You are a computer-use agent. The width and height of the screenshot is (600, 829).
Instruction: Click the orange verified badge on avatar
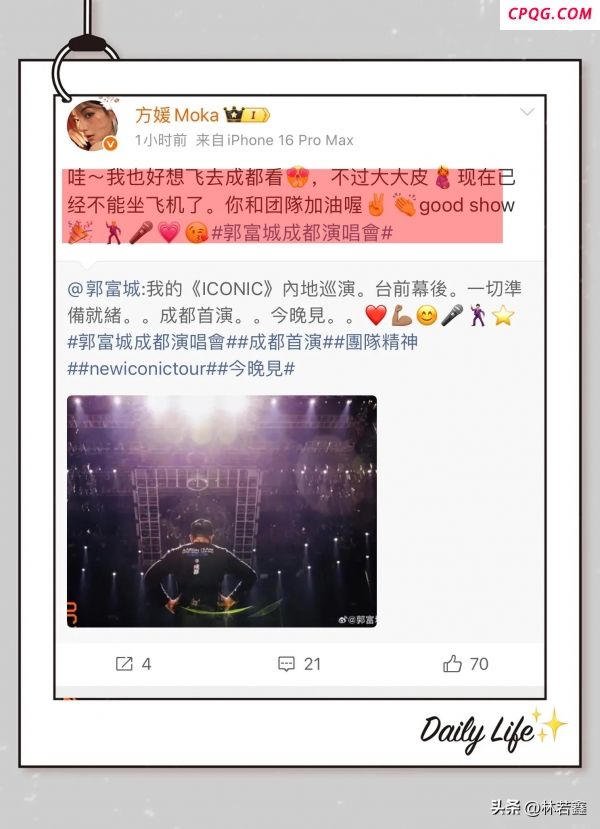[x=110, y=143]
